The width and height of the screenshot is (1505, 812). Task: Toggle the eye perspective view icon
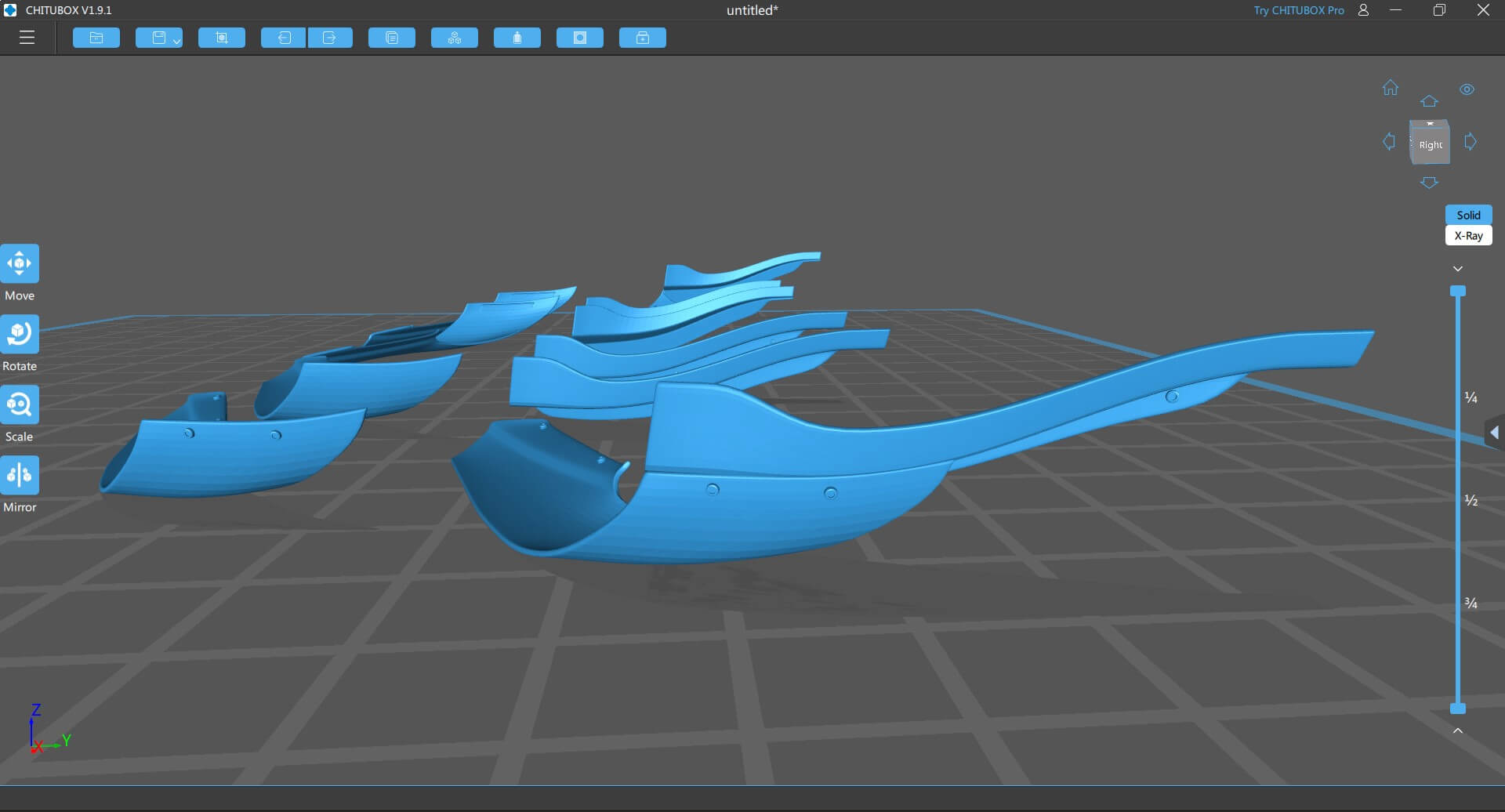click(1467, 89)
